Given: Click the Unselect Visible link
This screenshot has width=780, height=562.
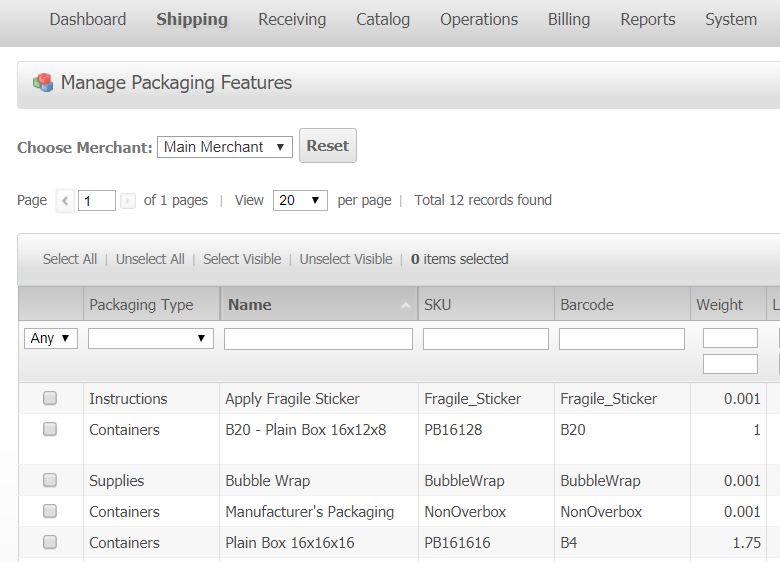Looking at the screenshot, I should pyautogui.click(x=346, y=259).
